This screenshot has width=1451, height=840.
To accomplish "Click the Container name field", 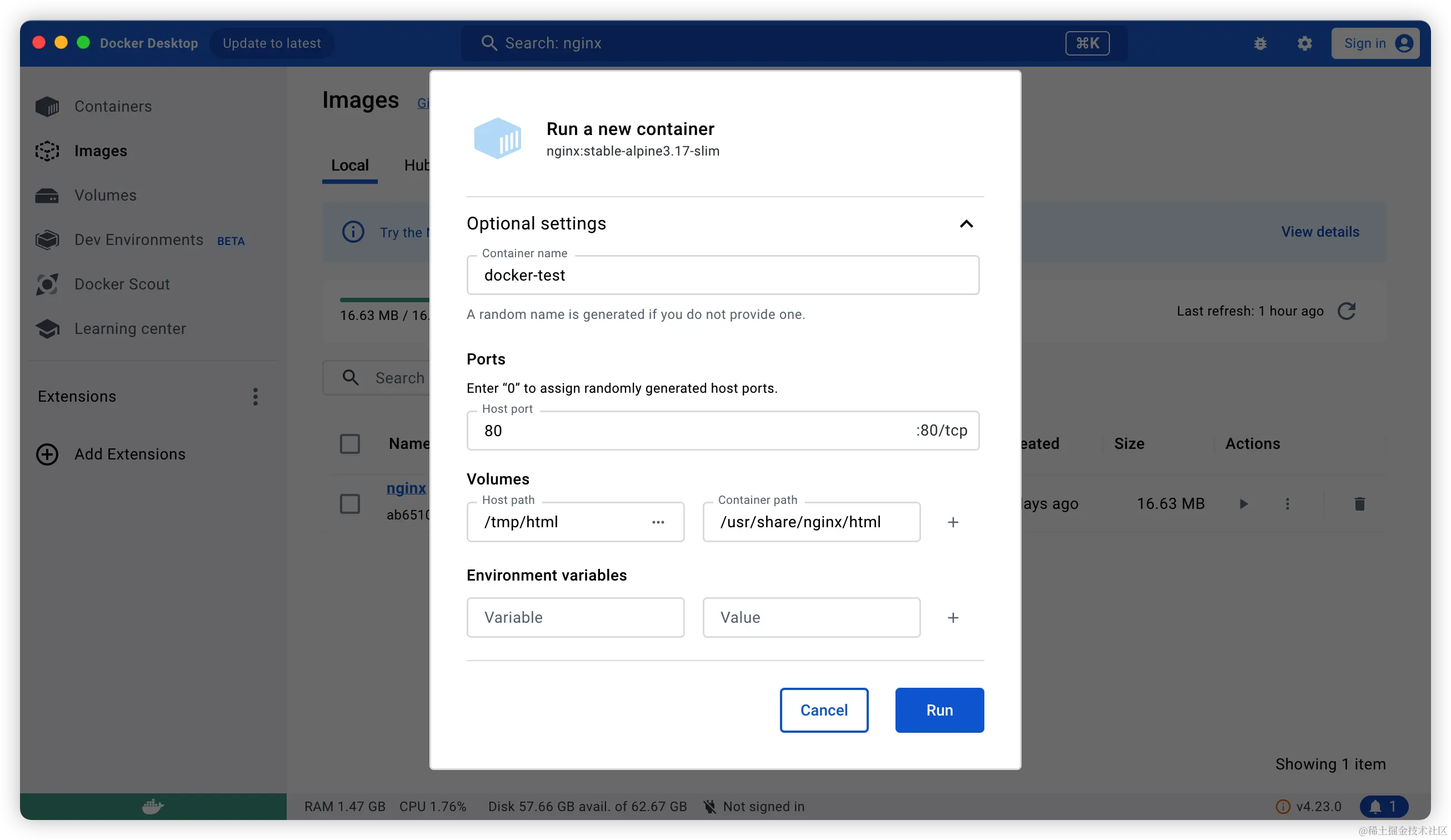I will pyautogui.click(x=722, y=275).
